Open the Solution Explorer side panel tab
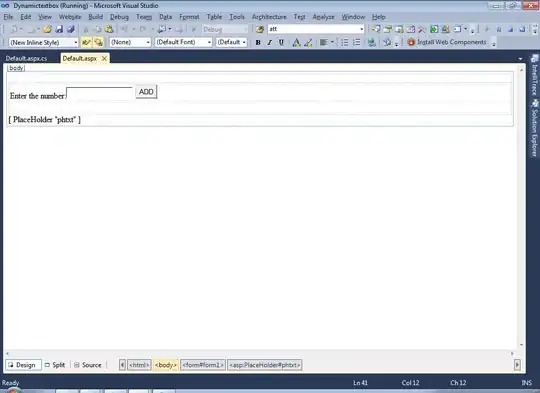 click(x=534, y=128)
